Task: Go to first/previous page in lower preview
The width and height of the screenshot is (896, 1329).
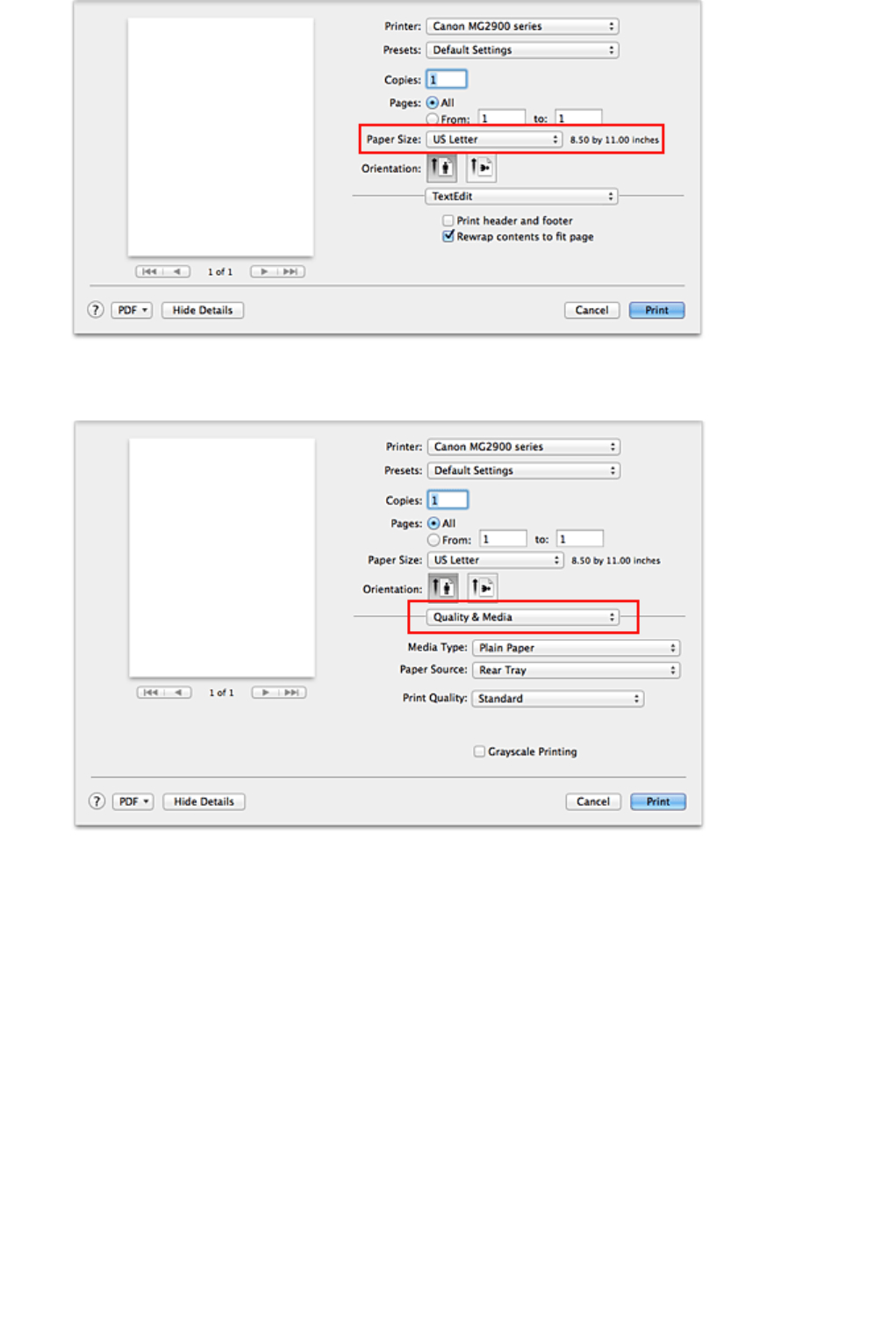Action: tap(164, 693)
